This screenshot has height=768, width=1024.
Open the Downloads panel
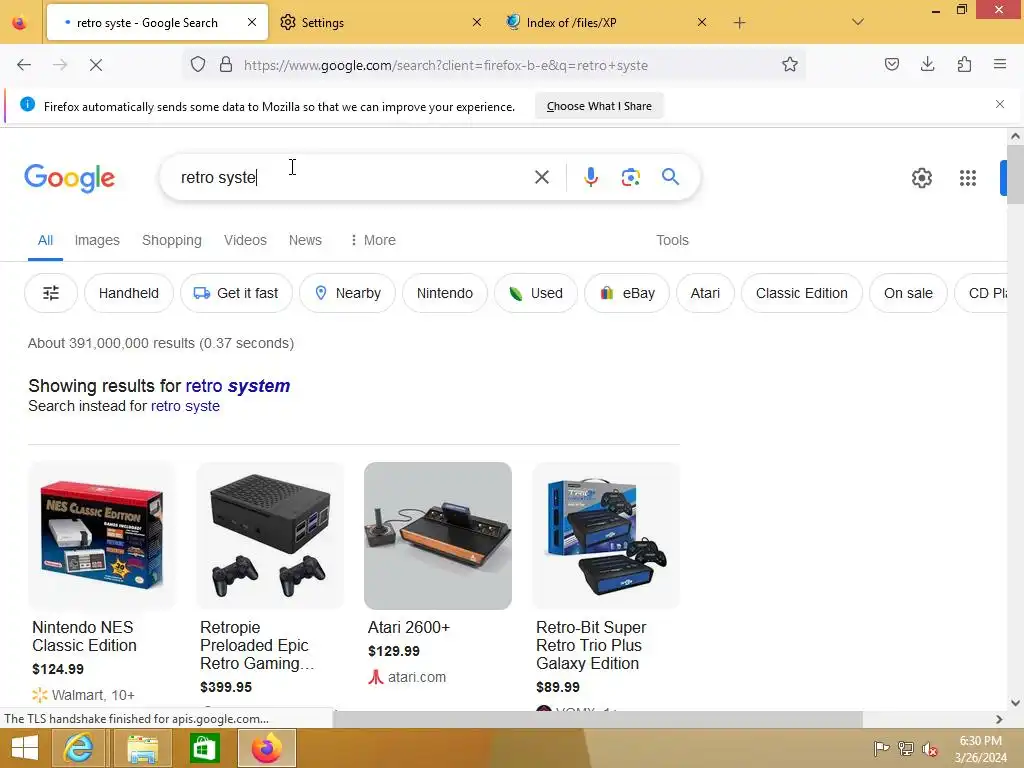point(927,64)
